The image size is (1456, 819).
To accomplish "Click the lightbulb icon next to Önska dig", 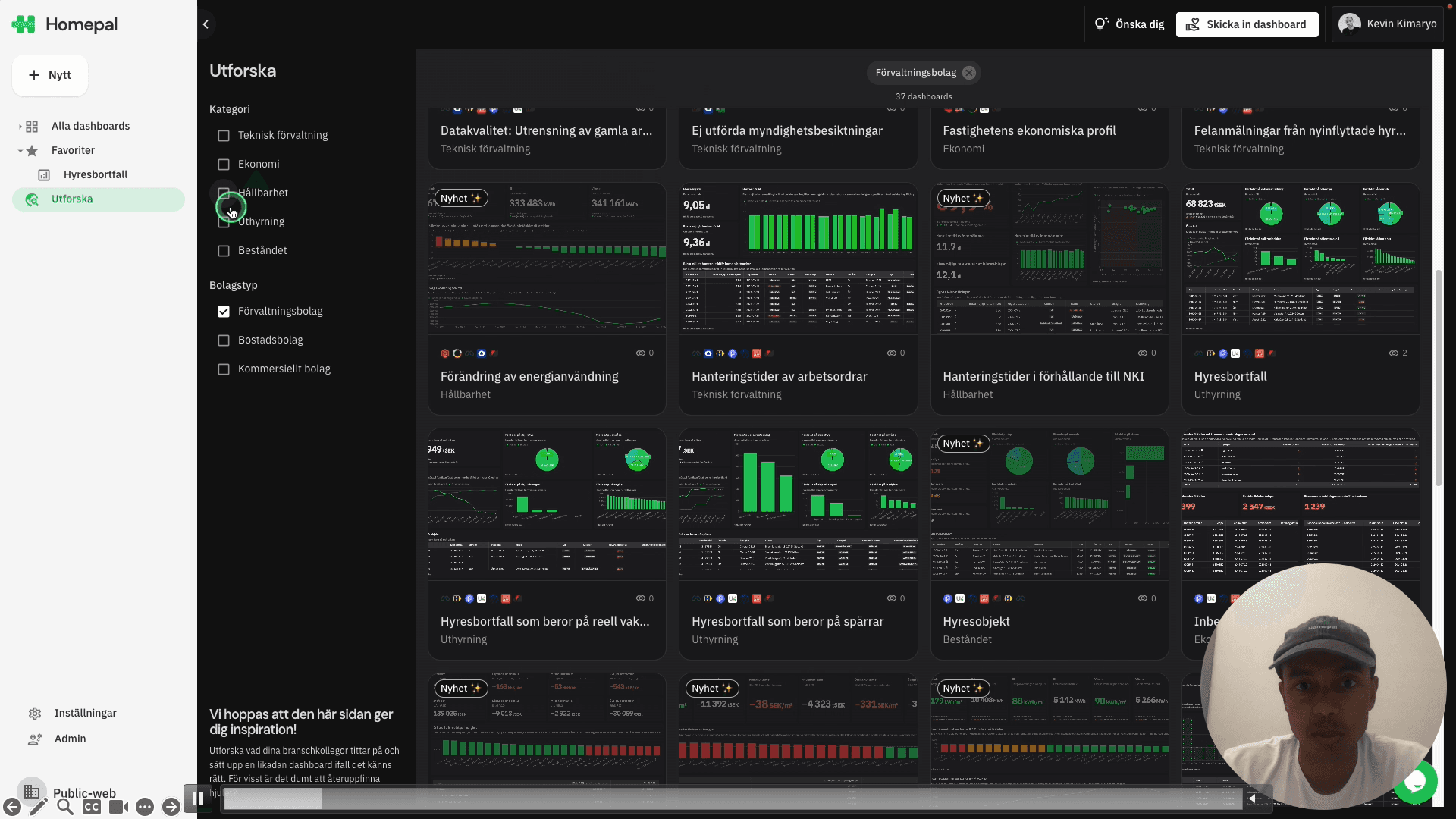I will [x=1101, y=24].
